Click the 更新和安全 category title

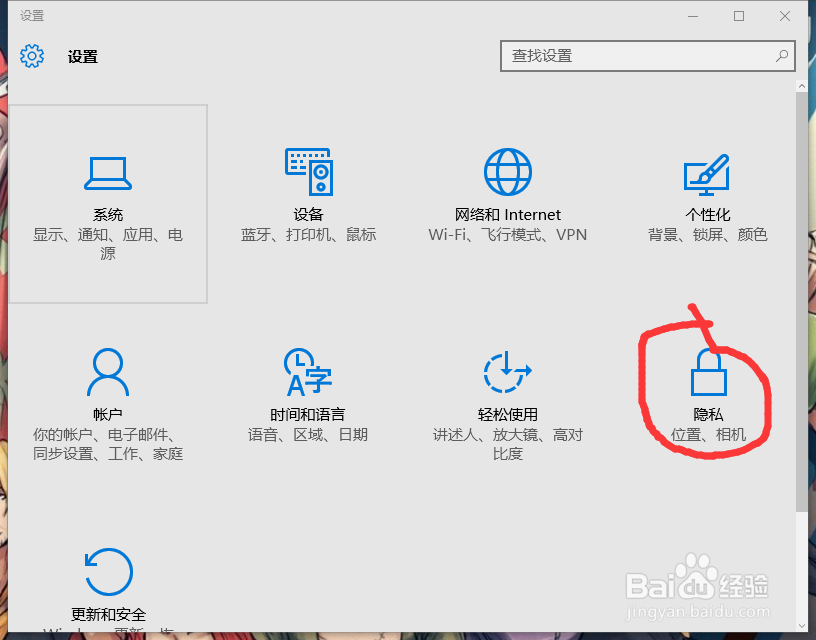108,615
